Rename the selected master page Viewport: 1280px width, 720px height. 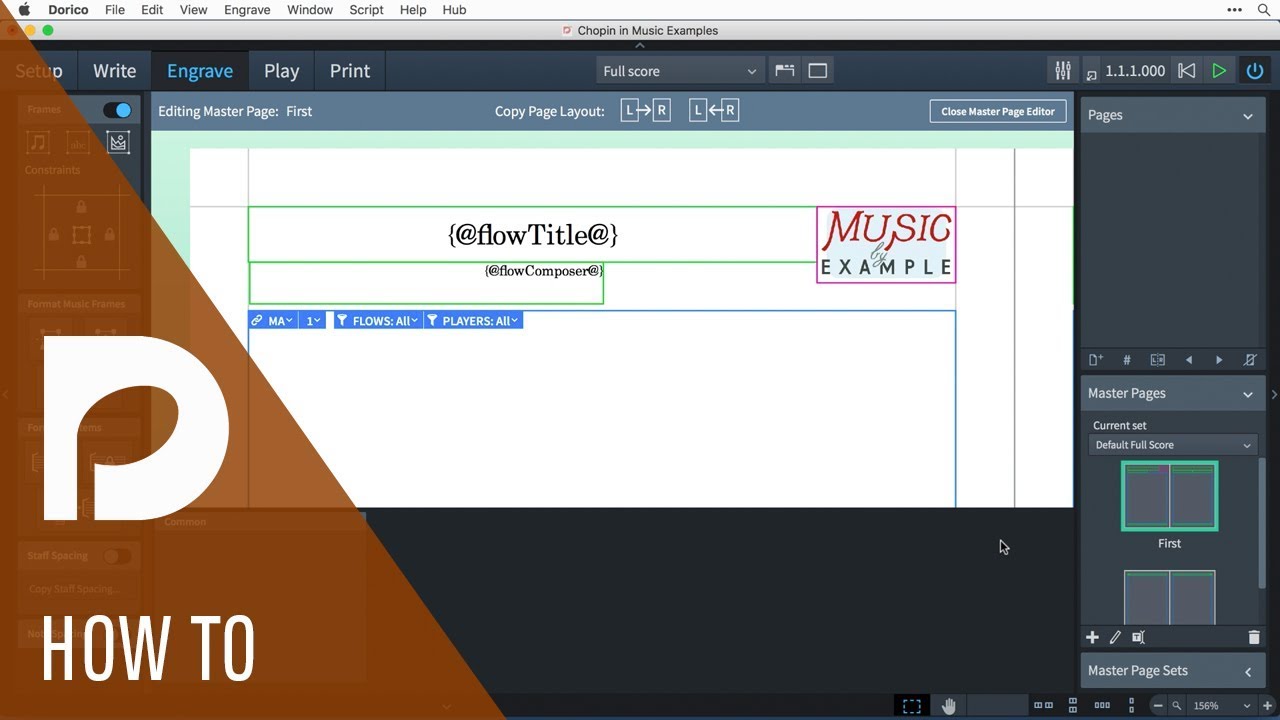pyautogui.click(x=1138, y=637)
